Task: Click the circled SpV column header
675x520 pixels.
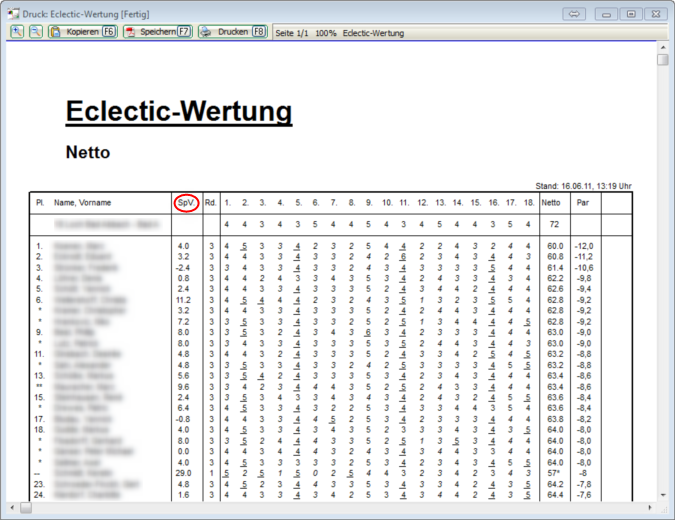Action: click(185, 203)
